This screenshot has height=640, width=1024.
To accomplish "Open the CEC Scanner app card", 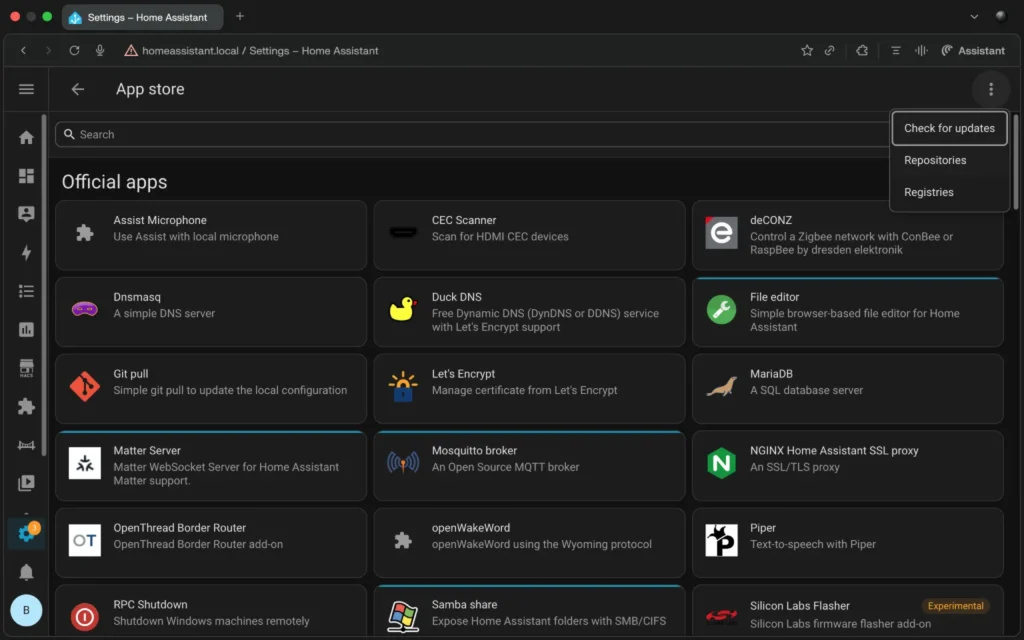I will [529, 235].
